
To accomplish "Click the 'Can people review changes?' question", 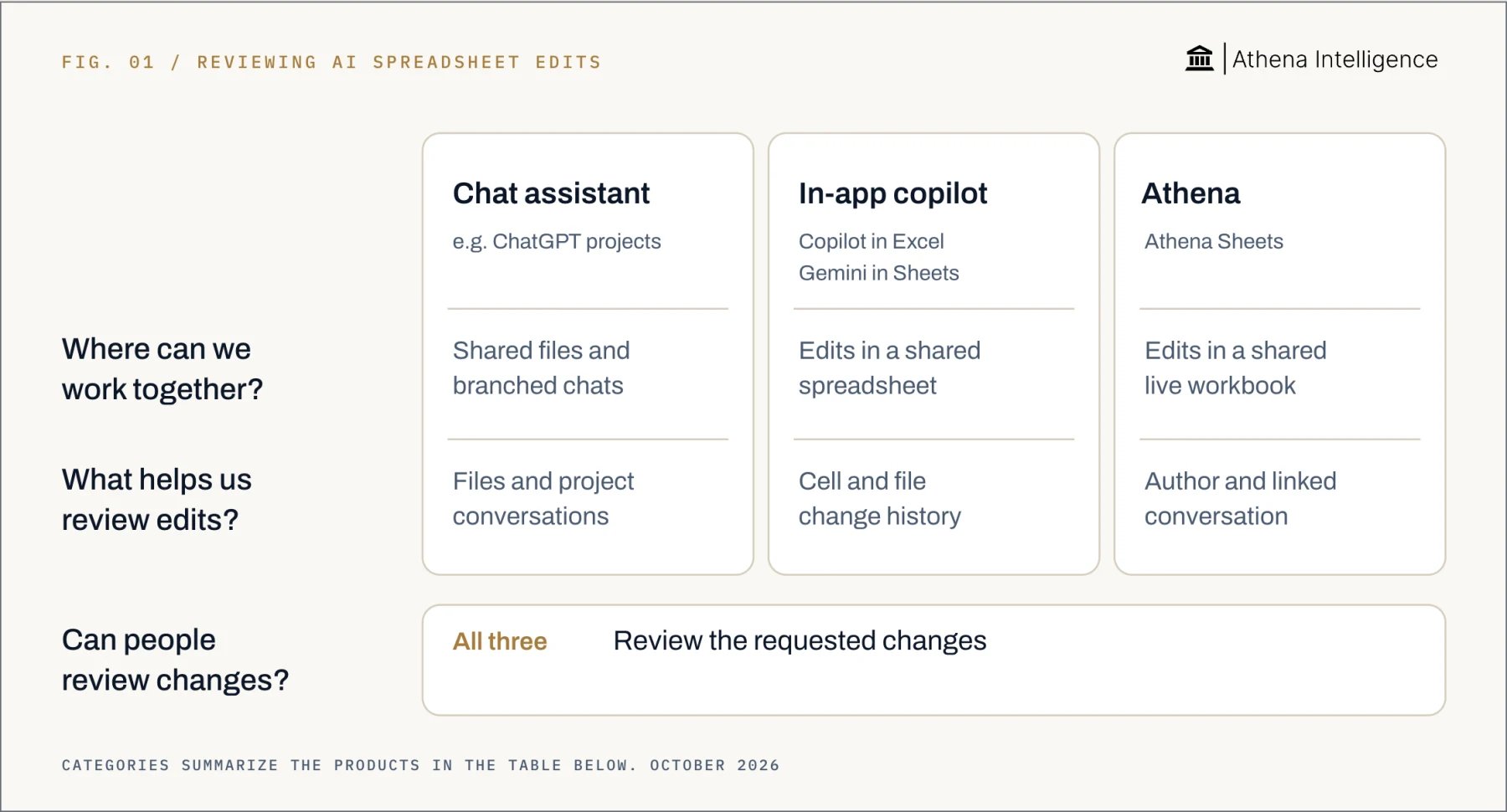I will [x=175, y=660].
